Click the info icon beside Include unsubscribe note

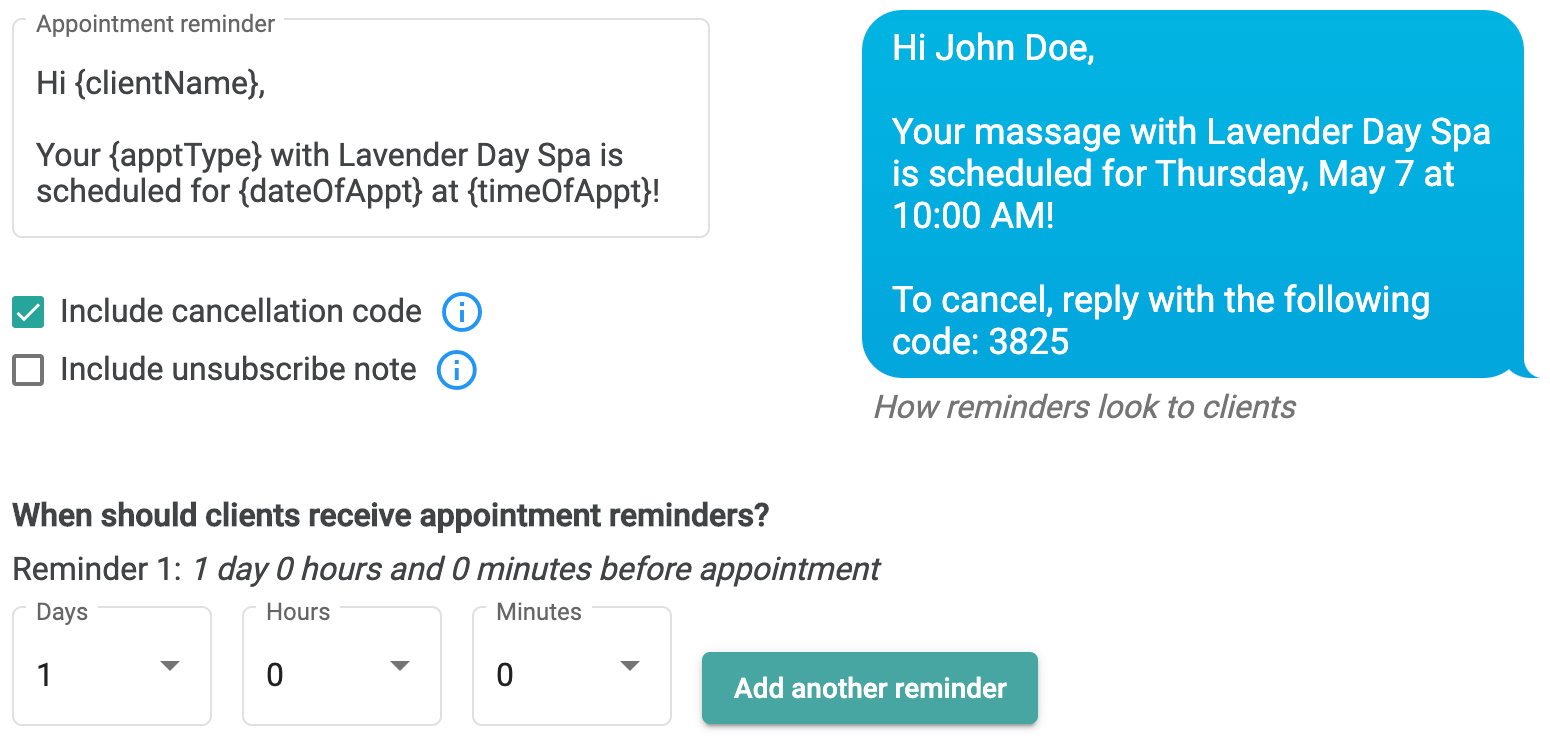tap(456, 370)
